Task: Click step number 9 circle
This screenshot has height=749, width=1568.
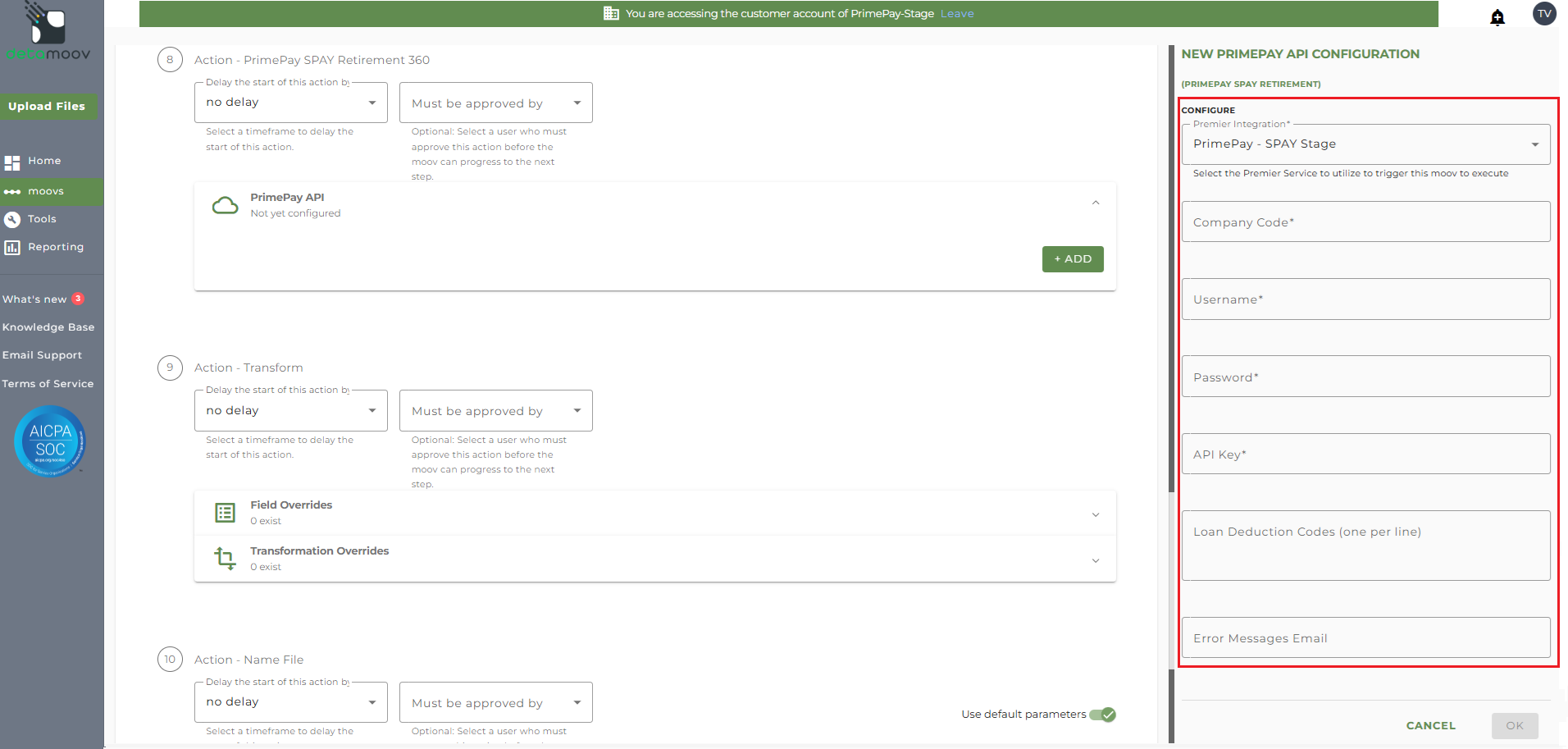Action: tap(170, 368)
